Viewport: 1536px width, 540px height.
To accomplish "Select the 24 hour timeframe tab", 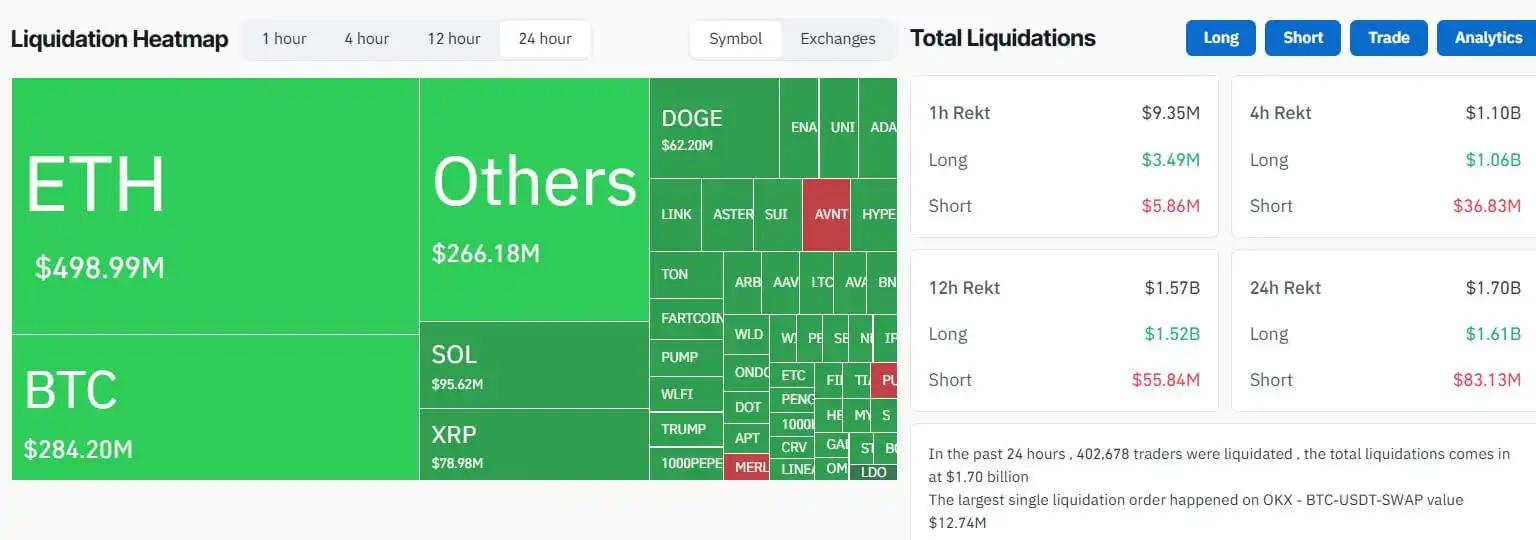I will click(545, 39).
